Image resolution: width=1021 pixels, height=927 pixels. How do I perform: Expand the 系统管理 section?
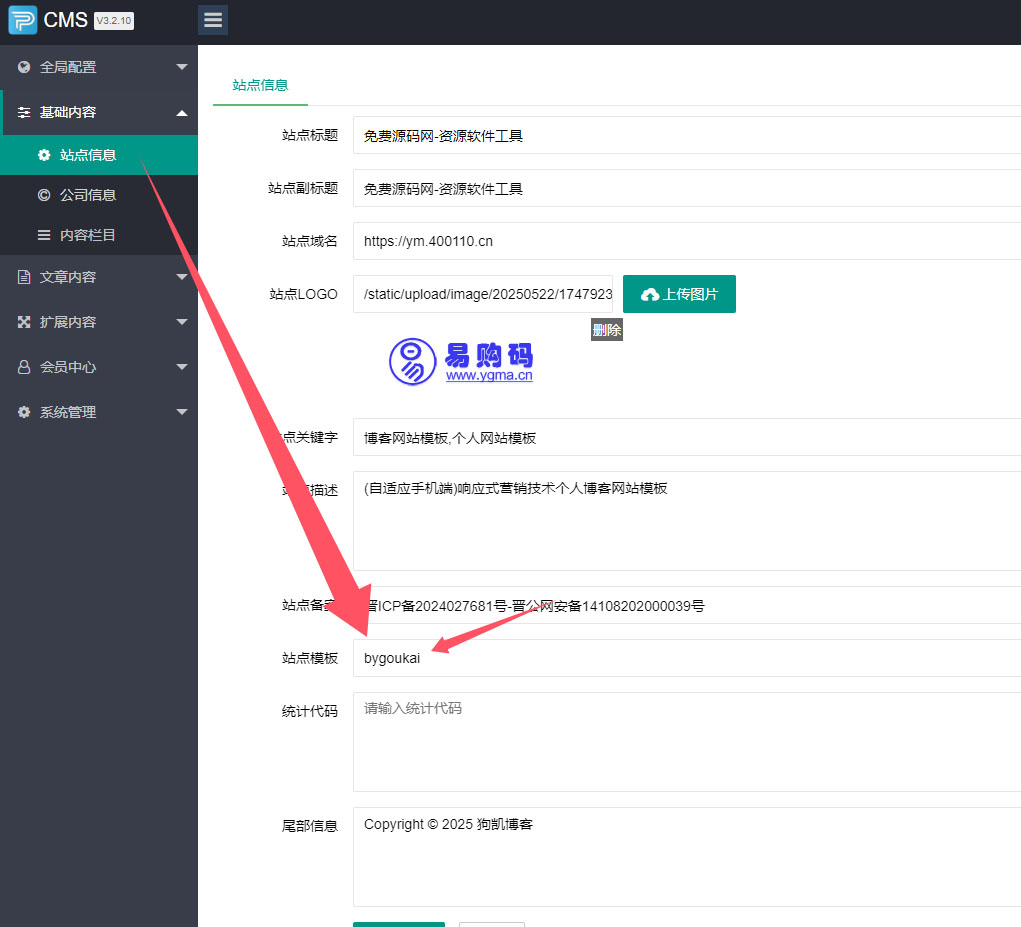pos(98,411)
